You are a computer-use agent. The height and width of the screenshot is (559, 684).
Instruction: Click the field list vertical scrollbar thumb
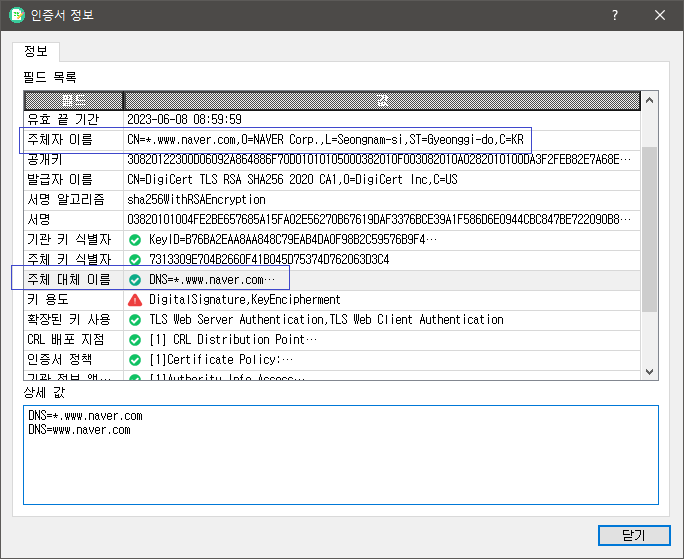pyautogui.click(x=649, y=229)
